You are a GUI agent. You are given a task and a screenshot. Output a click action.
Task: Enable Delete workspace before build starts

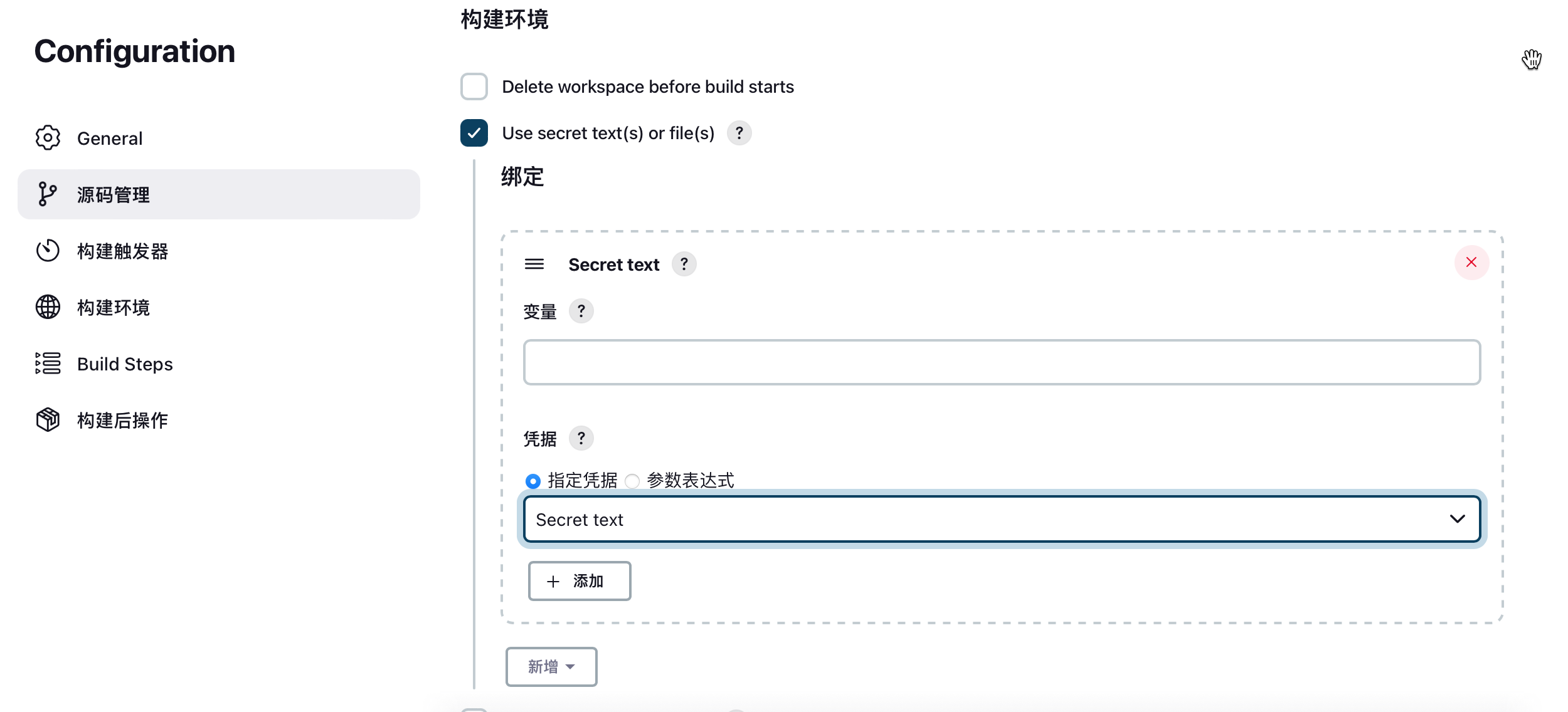point(474,86)
